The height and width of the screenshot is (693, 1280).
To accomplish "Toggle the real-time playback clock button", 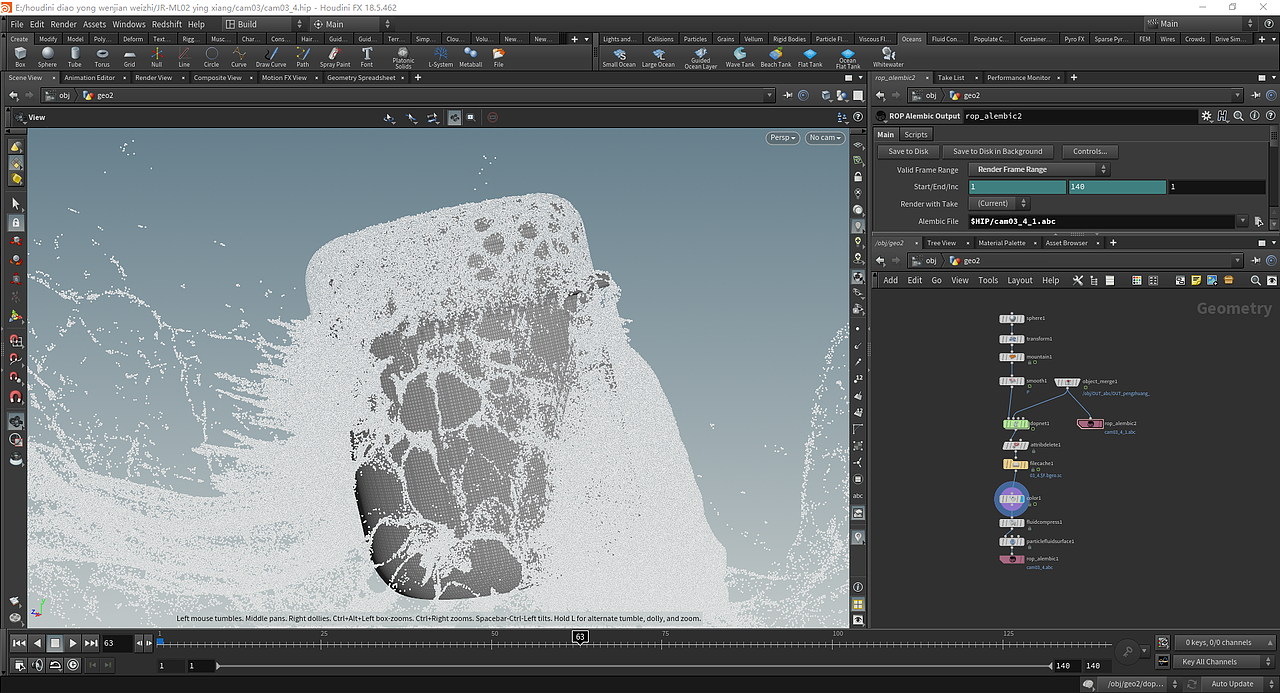I will coord(73,665).
